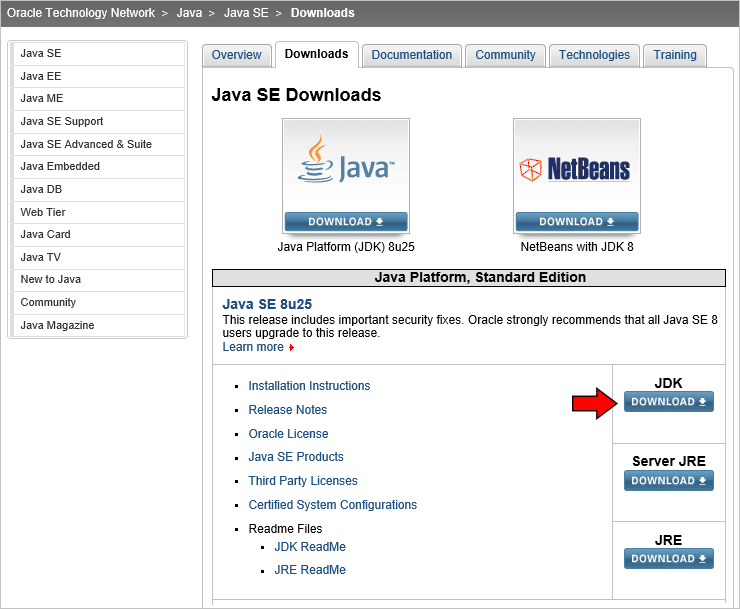The image size is (740, 609).
Task: Select Java SE Advanced & Suite
Action: pos(98,144)
